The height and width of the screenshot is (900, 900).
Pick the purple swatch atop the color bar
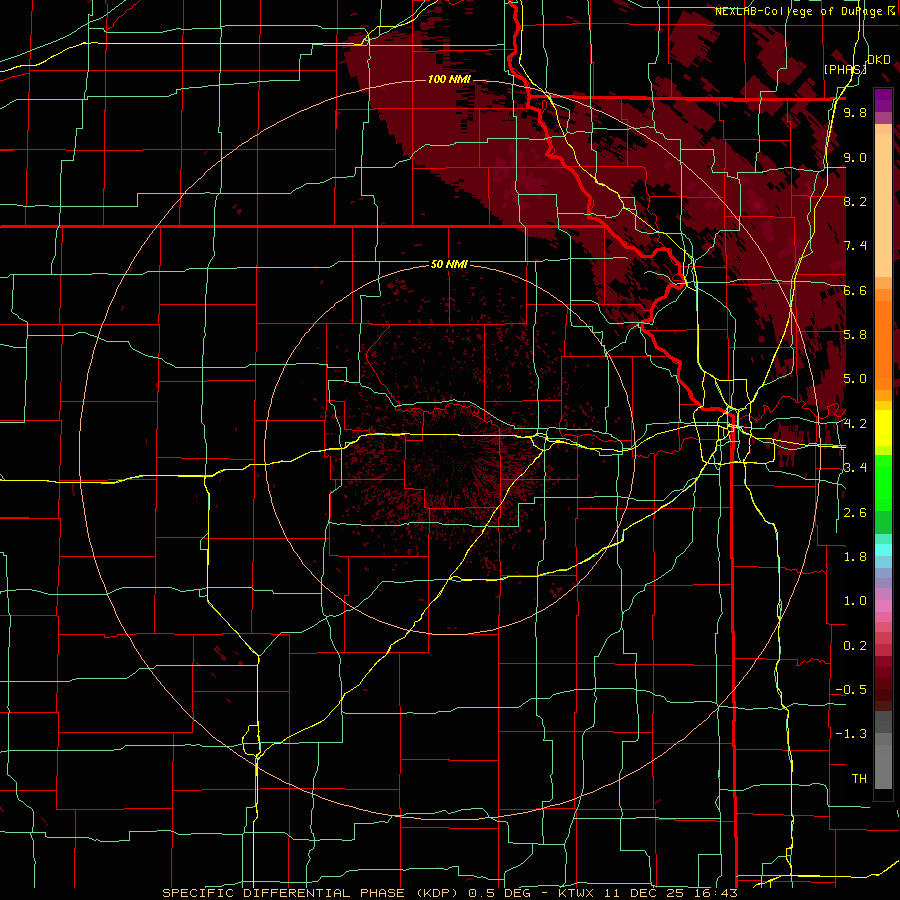click(x=883, y=100)
